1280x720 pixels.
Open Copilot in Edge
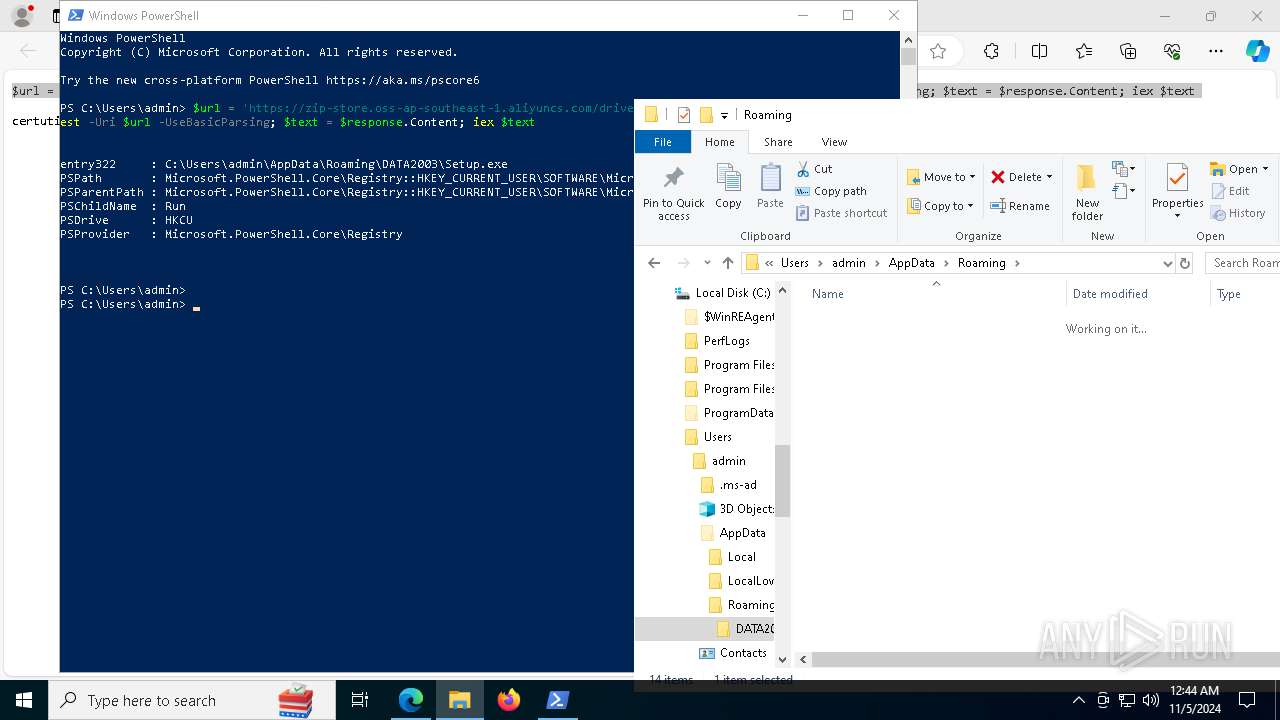pyautogui.click(x=1258, y=51)
